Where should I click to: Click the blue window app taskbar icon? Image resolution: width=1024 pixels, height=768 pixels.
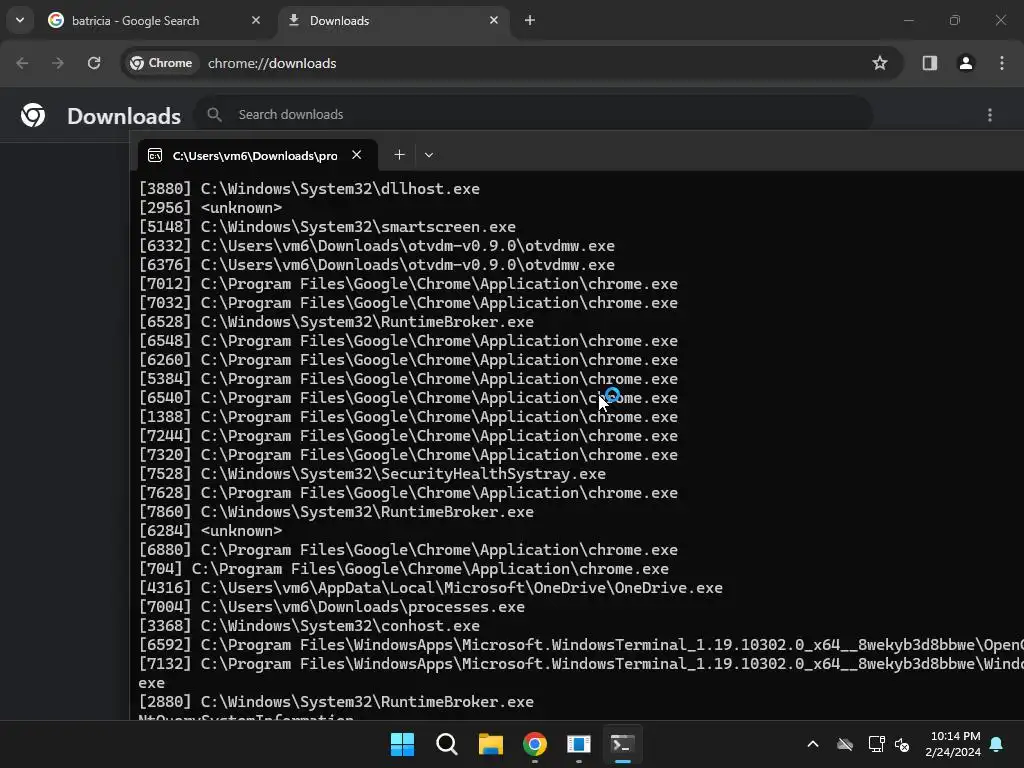click(579, 744)
